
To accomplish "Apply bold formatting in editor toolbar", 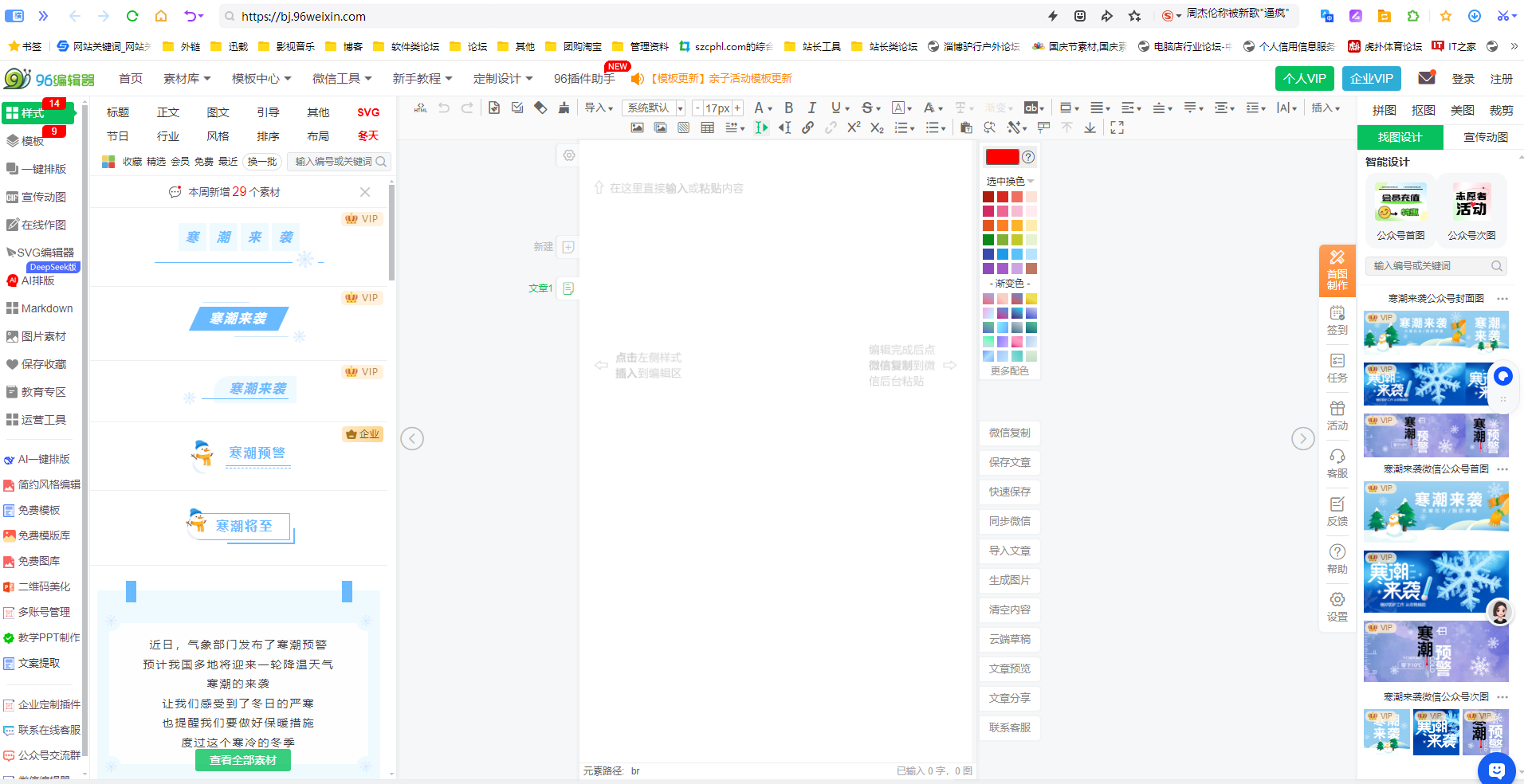I will click(788, 108).
